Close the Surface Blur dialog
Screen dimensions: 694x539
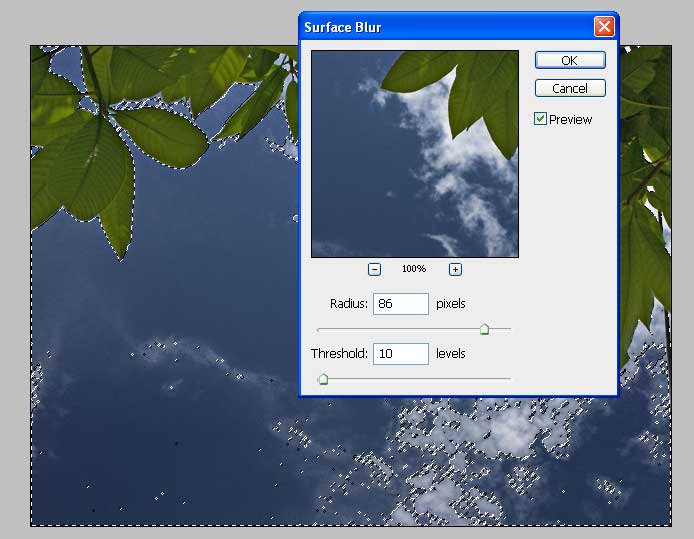point(604,27)
